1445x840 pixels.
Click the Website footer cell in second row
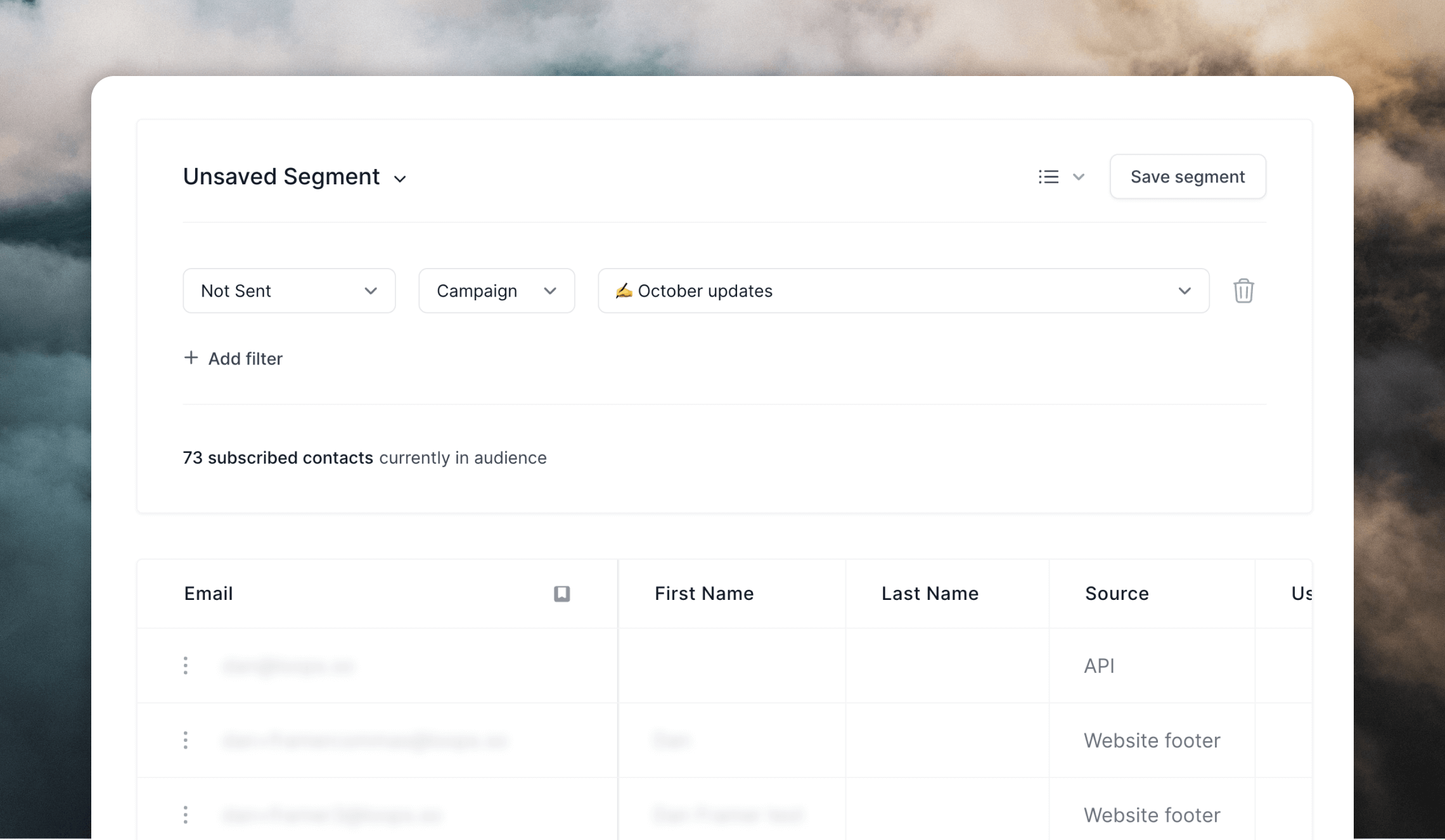[x=1152, y=741]
